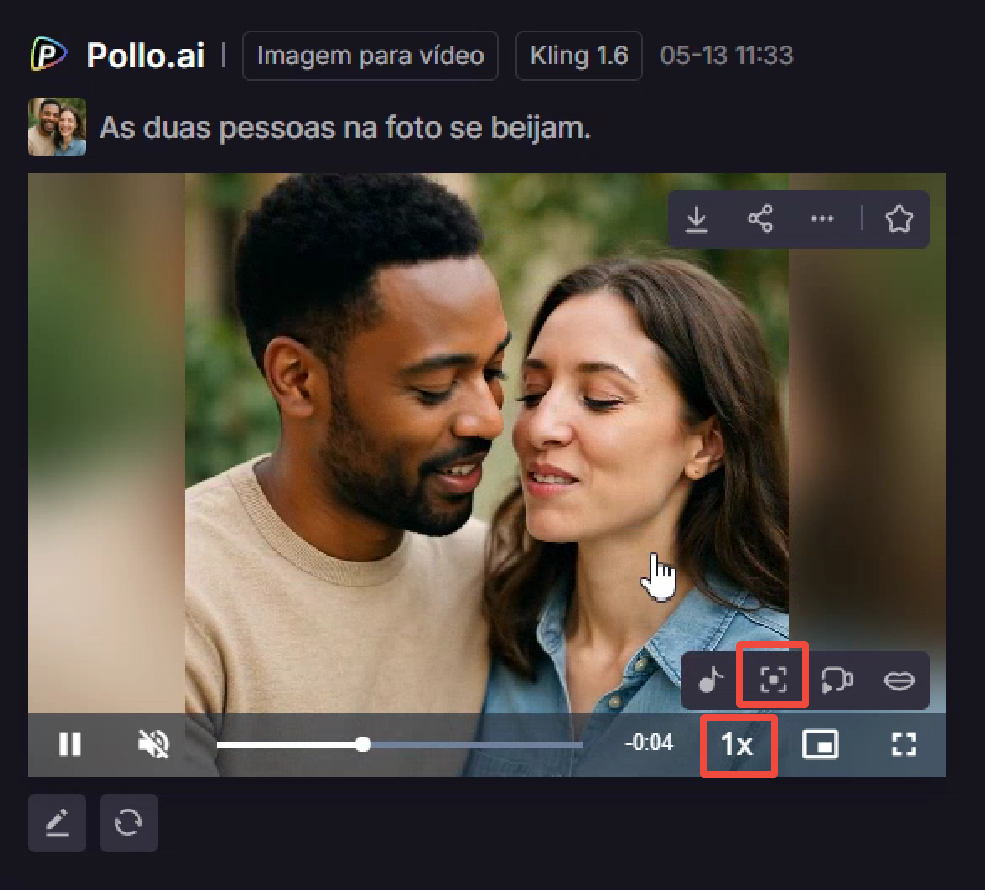Enter fullscreen video mode
985x890 pixels.
click(904, 744)
